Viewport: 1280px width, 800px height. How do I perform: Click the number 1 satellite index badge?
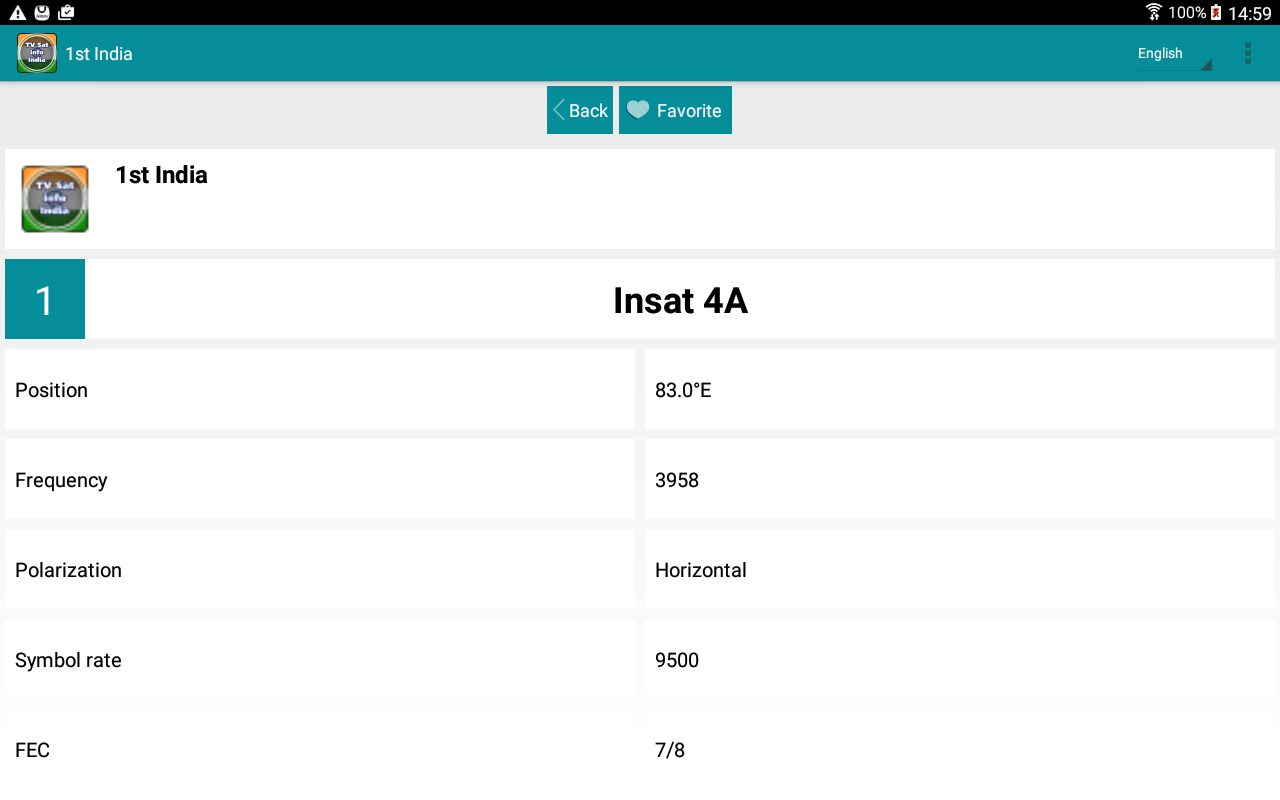tap(45, 299)
